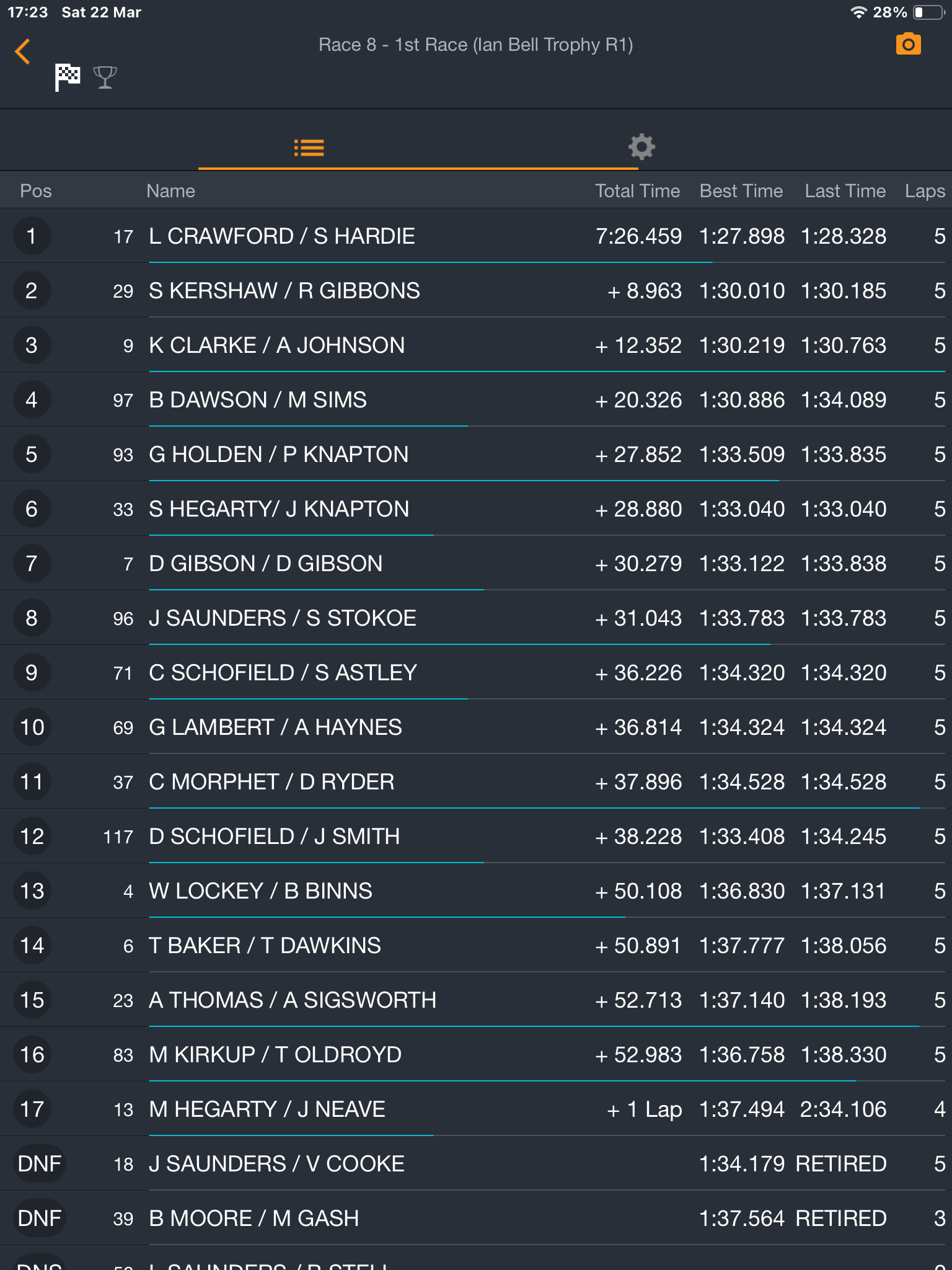Viewport: 952px width, 1270px height.
Task: Tap the Best Time column header
Action: pos(741,191)
